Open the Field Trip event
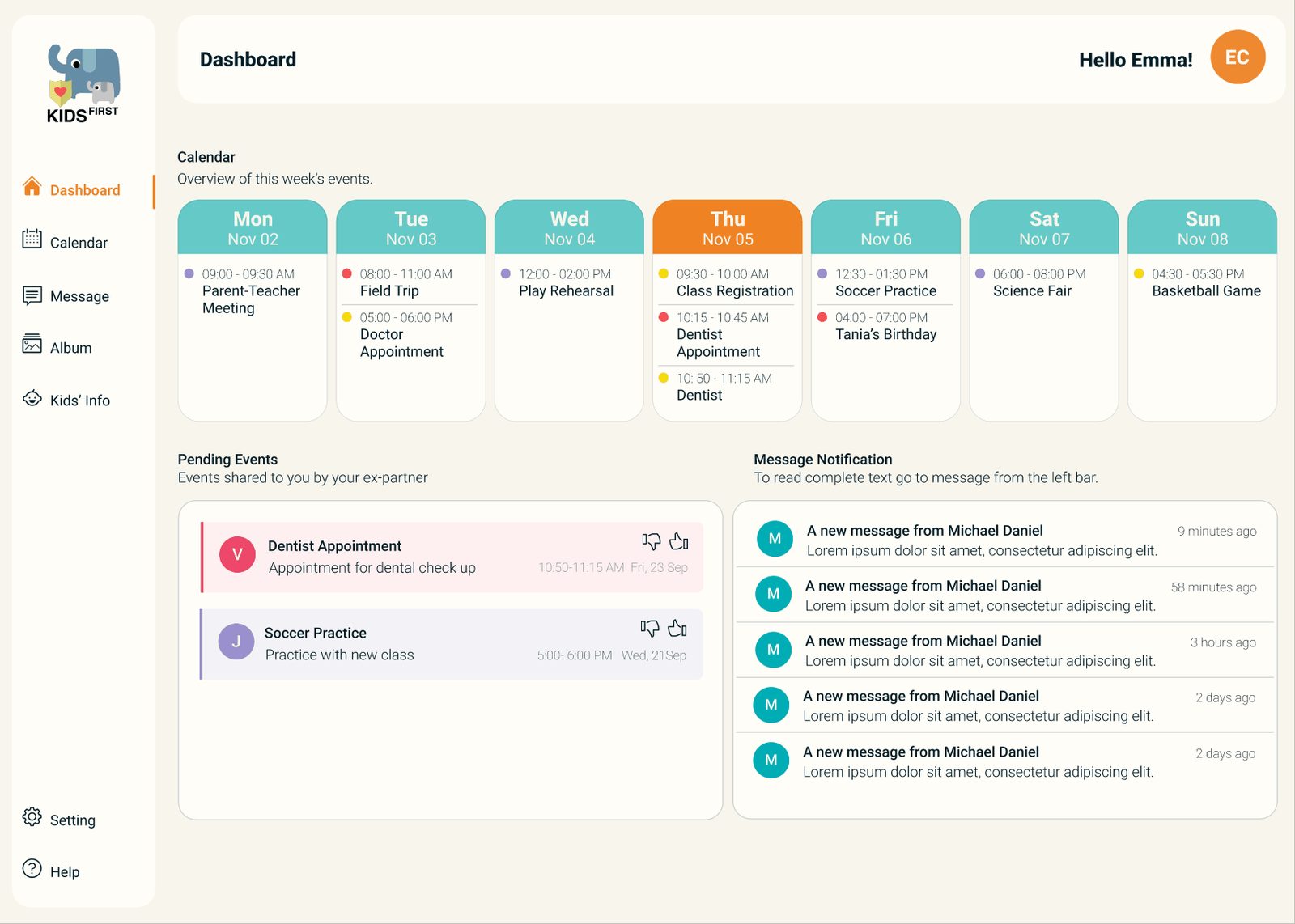The image size is (1295, 924). pos(409,283)
